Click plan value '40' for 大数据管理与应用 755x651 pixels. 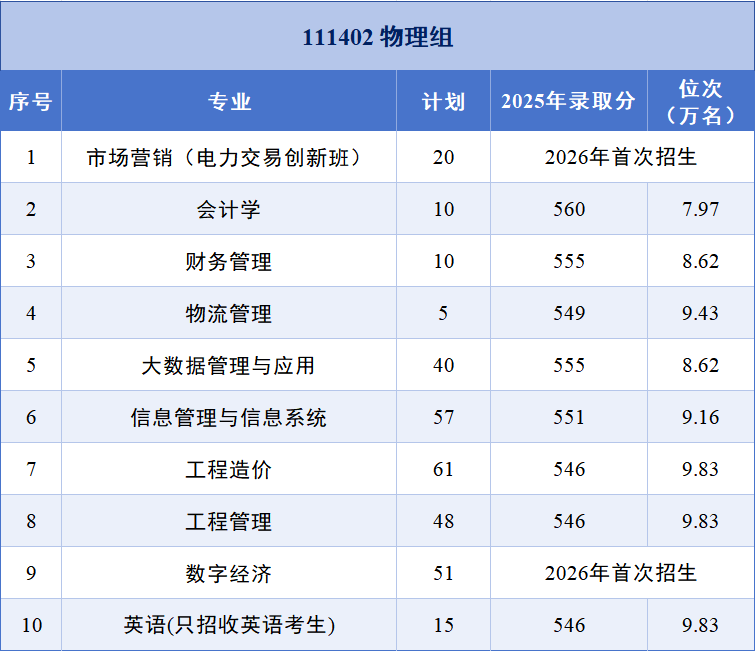click(443, 365)
